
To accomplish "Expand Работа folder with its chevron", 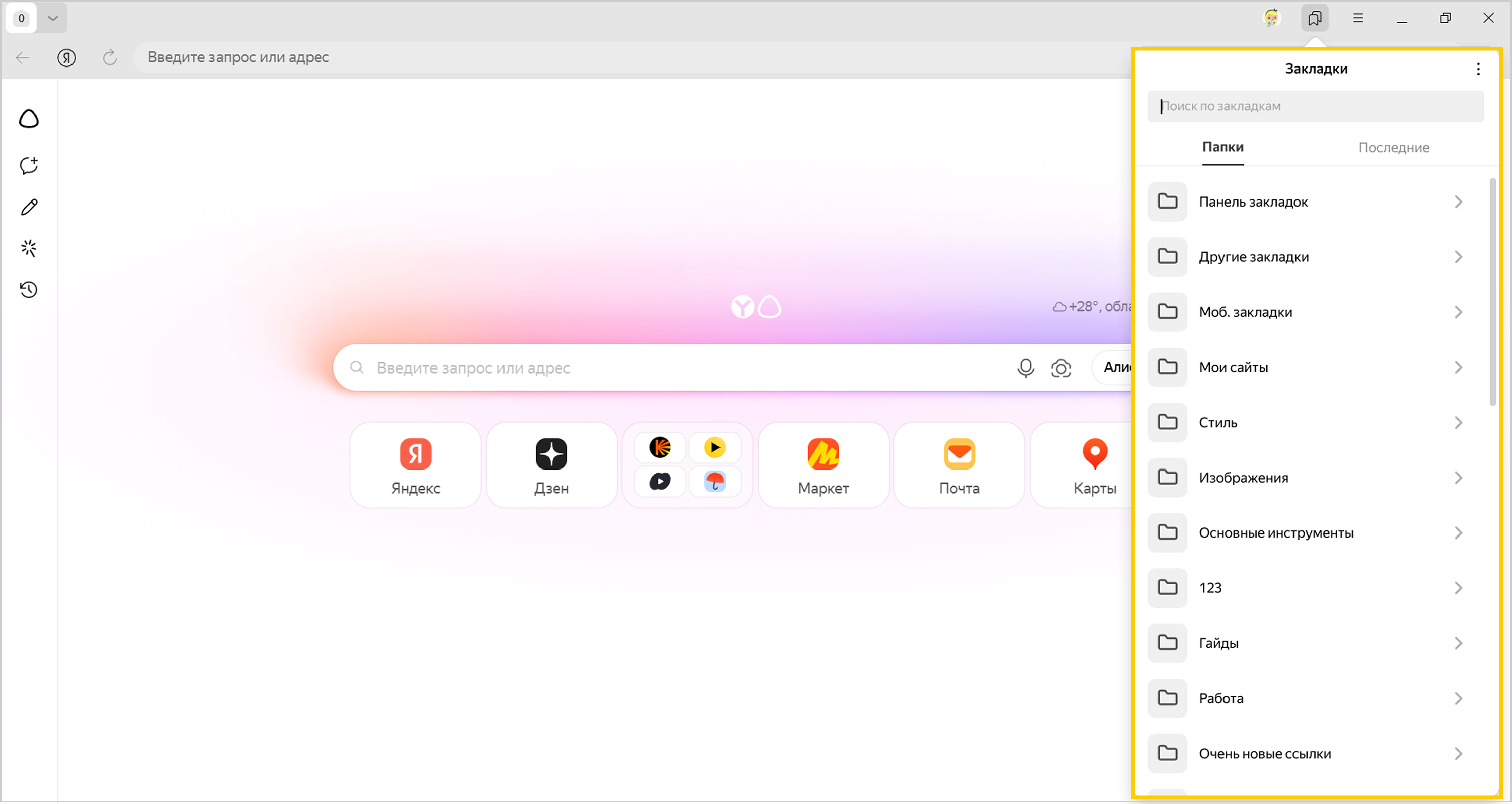I will (1459, 699).
